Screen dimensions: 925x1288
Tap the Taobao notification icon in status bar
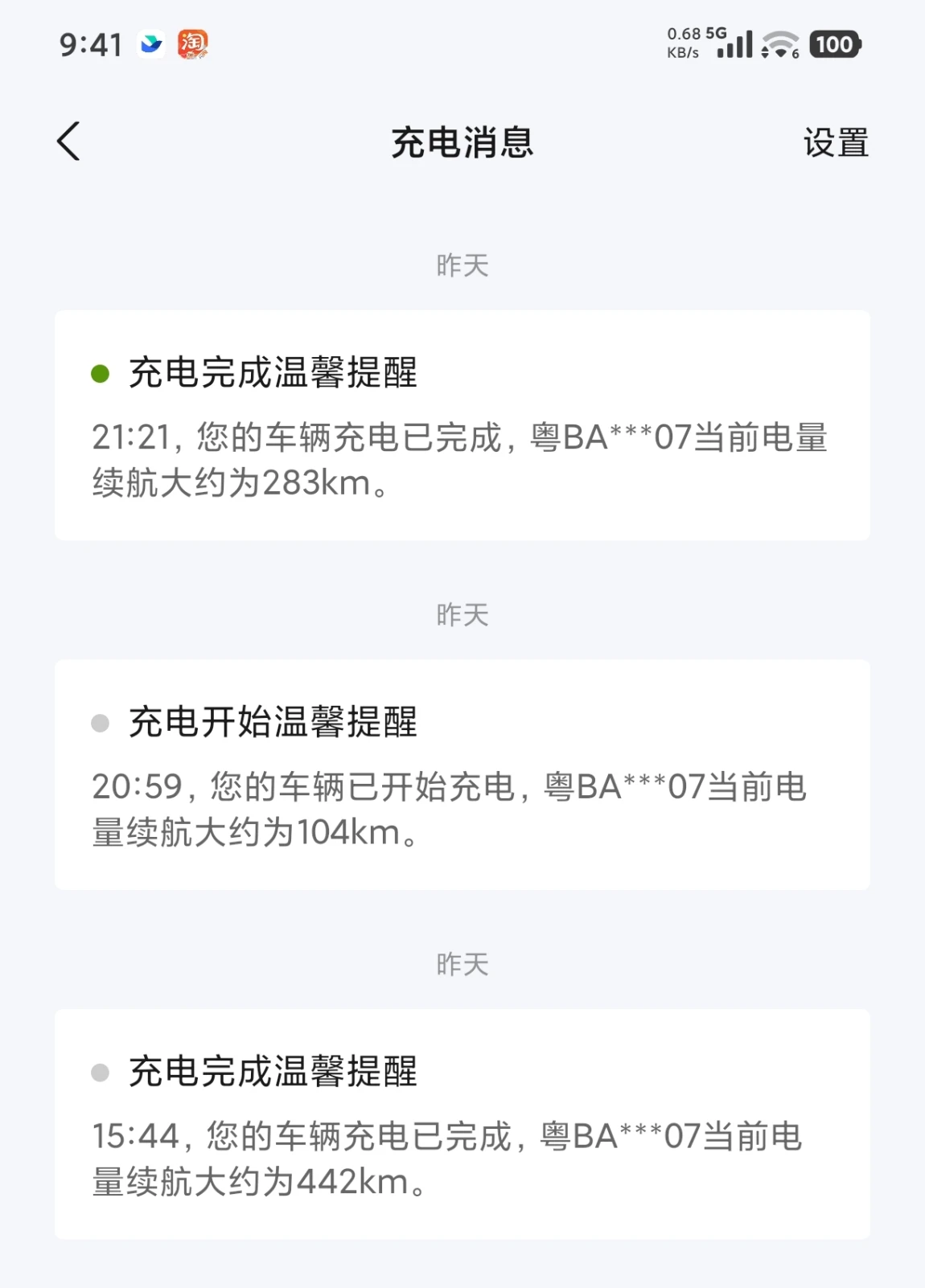193,44
